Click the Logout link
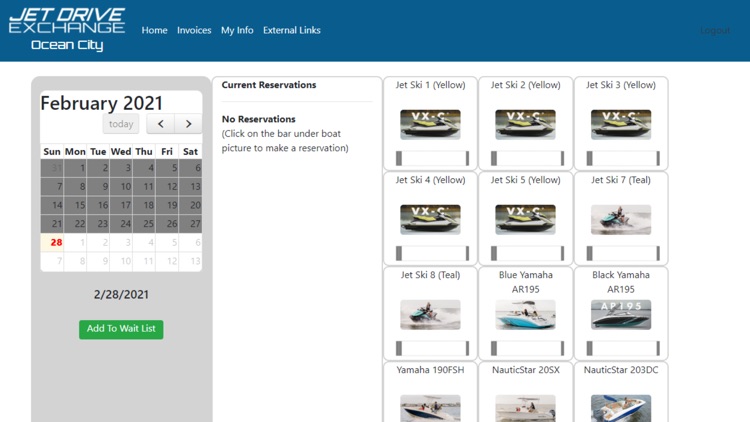The image size is (750, 422). click(x=715, y=30)
